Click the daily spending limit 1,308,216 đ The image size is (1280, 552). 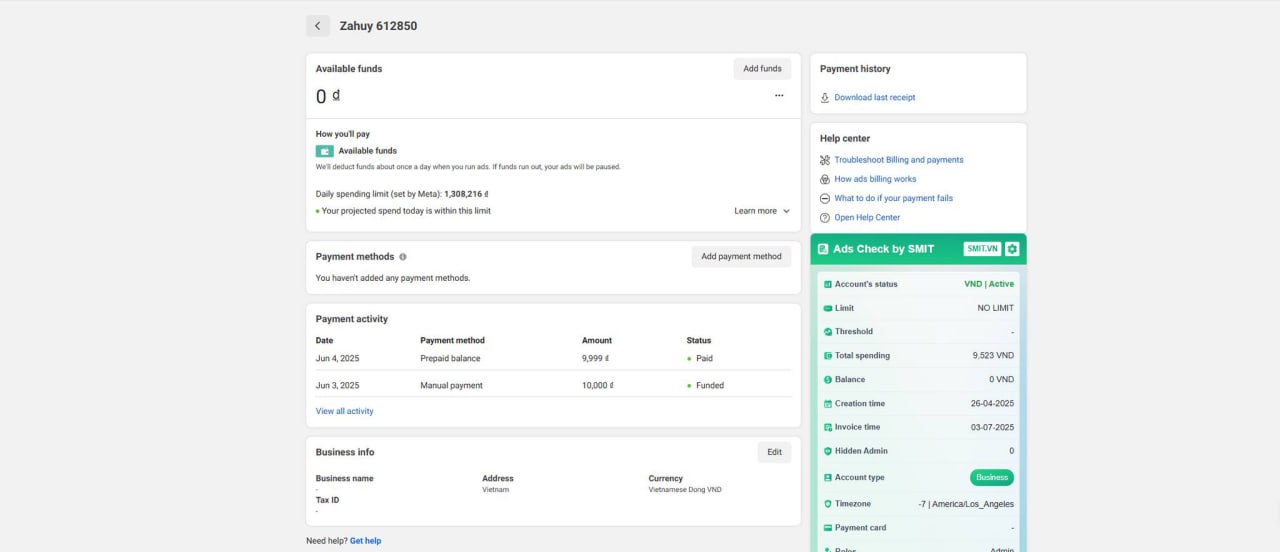point(466,194)
